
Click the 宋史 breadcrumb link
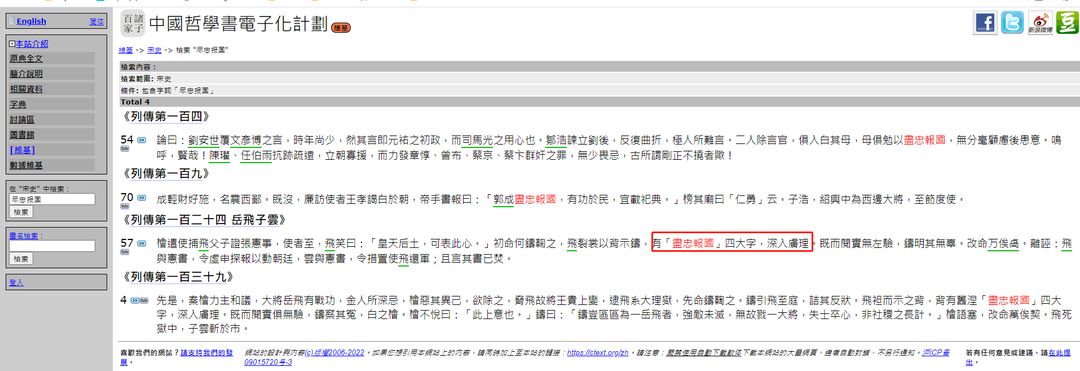point(154,50)
